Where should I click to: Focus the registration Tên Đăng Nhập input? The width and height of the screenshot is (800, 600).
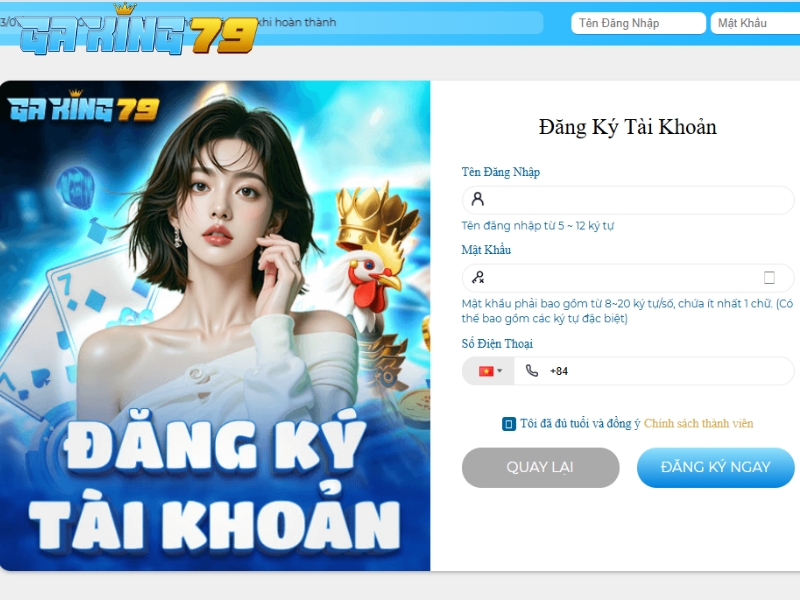628,199
